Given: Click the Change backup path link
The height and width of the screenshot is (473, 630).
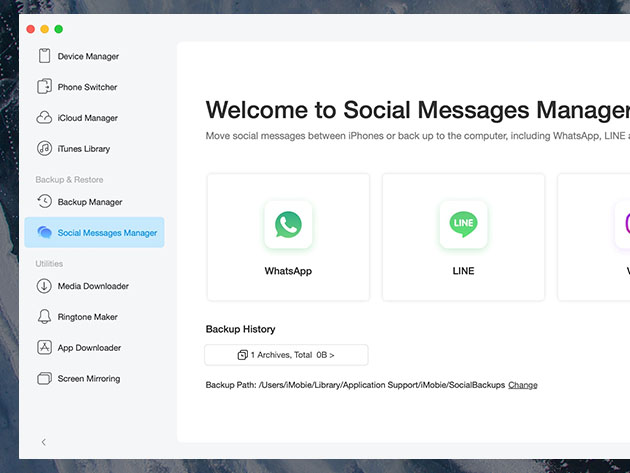Looking at the screenshot, I should [523, 385].
